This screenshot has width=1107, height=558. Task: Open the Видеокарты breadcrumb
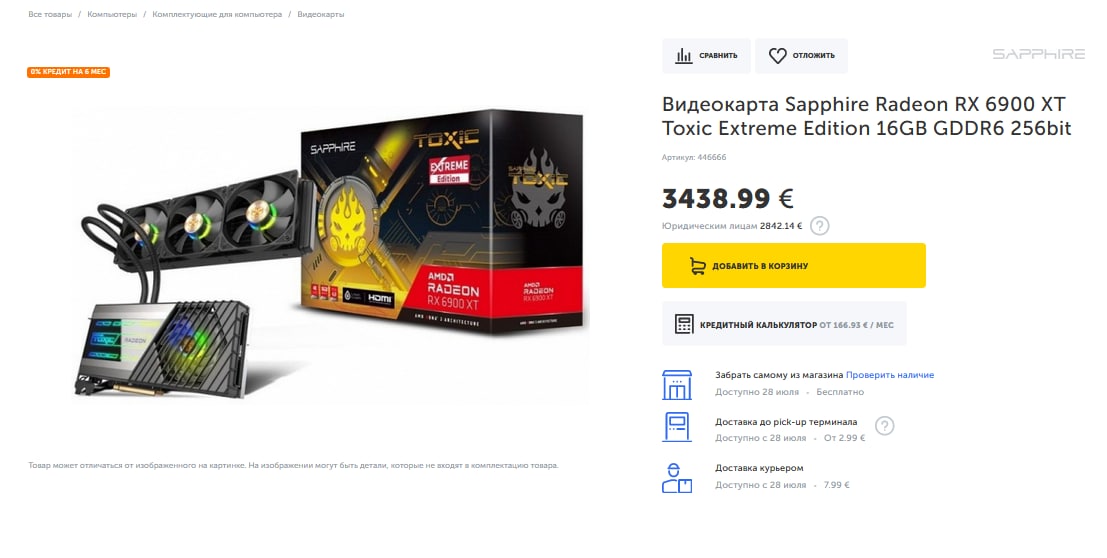coord(321,14)
